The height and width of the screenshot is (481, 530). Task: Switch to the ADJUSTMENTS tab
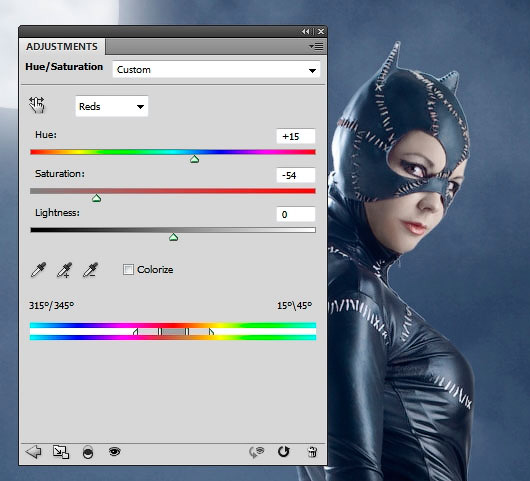[62, 46]
